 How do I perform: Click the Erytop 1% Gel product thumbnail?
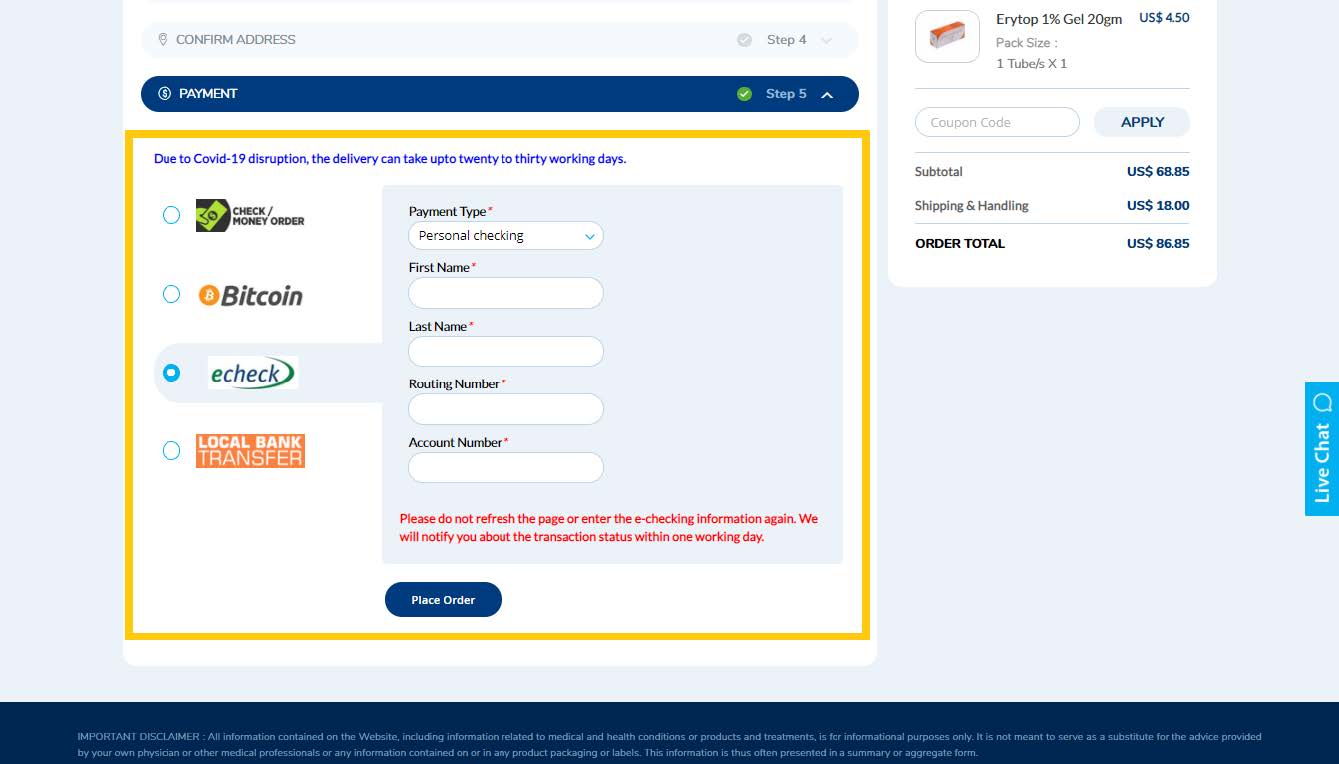point(947,36)
